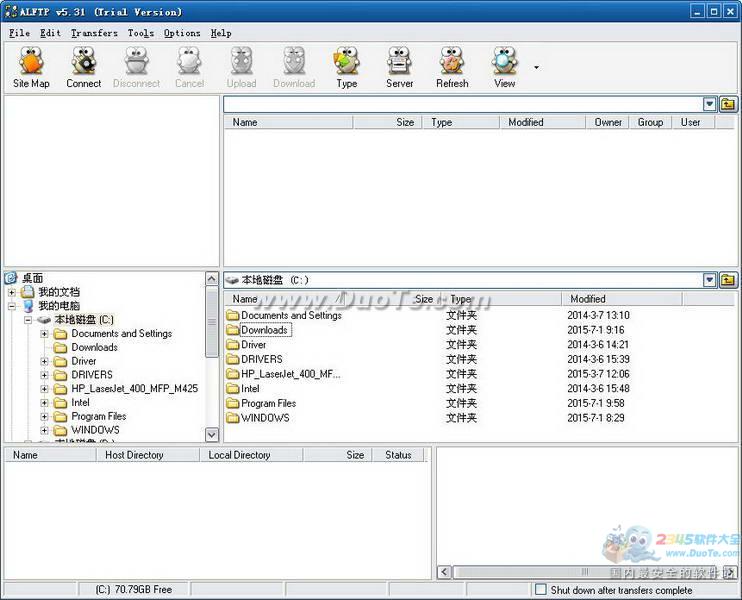Sort the queue by Host Directory column
Image resolution: width=742 pixels, height=600 pixels.
[x=134, y=455]
